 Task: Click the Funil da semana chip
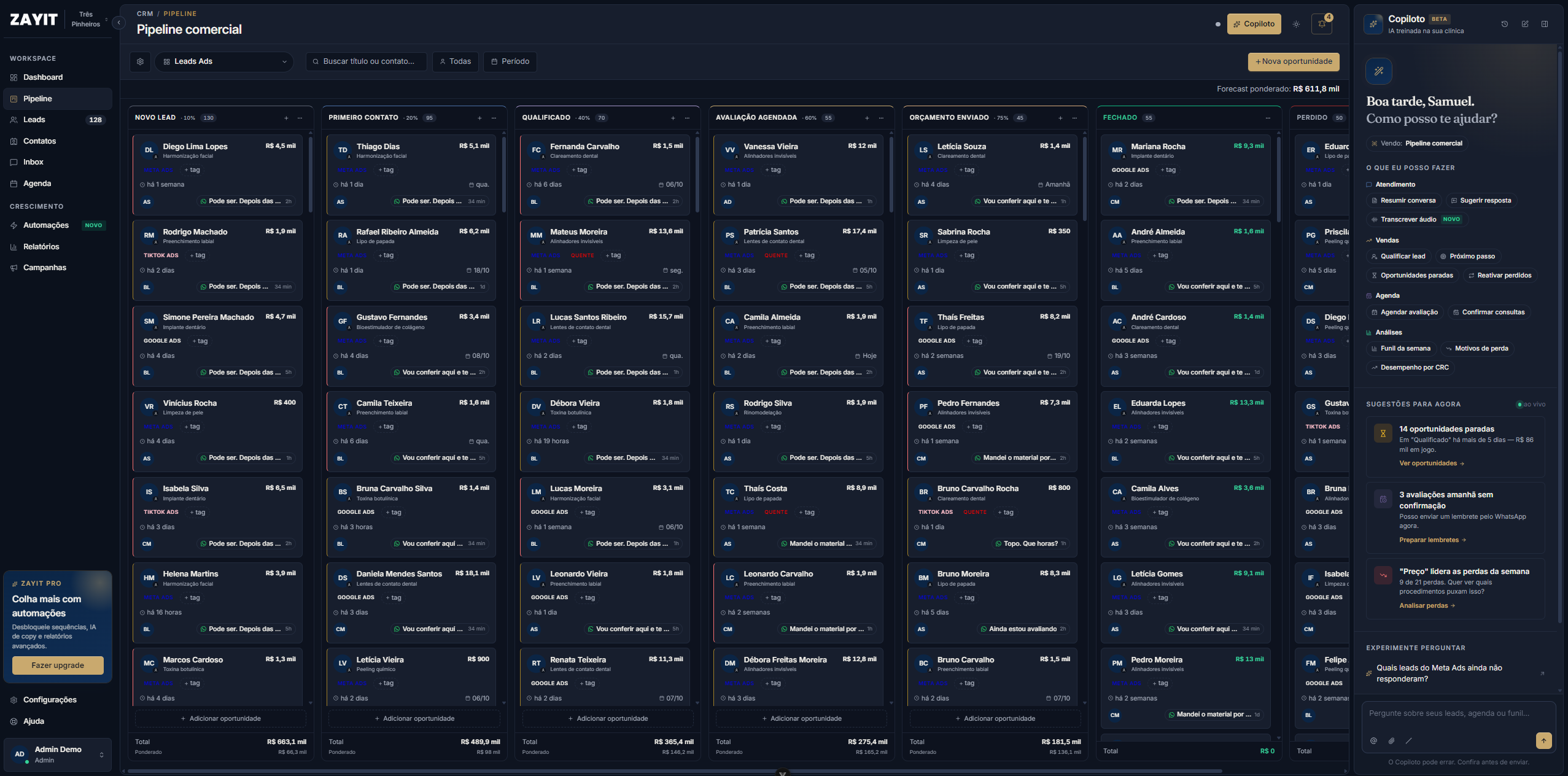[x=1401, y=349]
